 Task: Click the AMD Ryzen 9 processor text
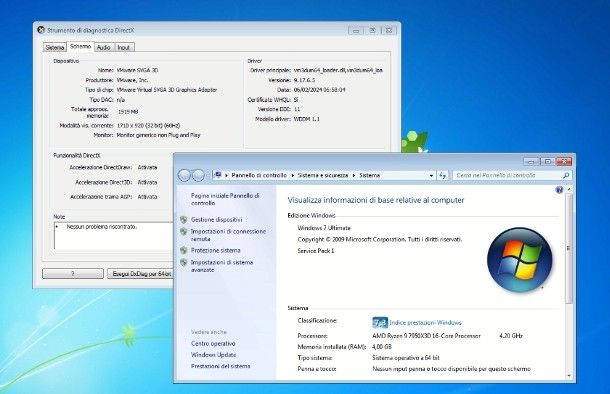pos(426,336)
